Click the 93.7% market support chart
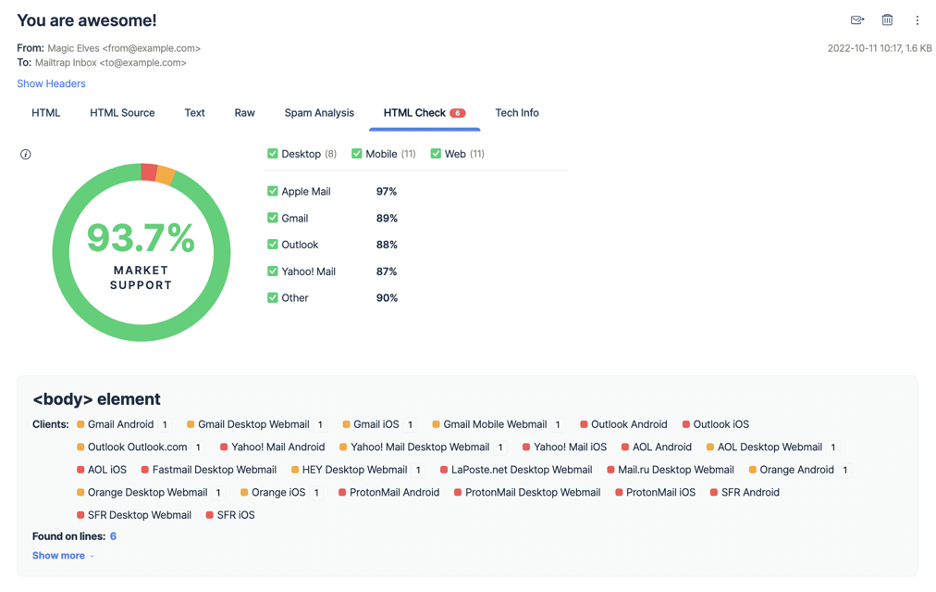This screenshot has width=936, height=592. tap(141, 252)
